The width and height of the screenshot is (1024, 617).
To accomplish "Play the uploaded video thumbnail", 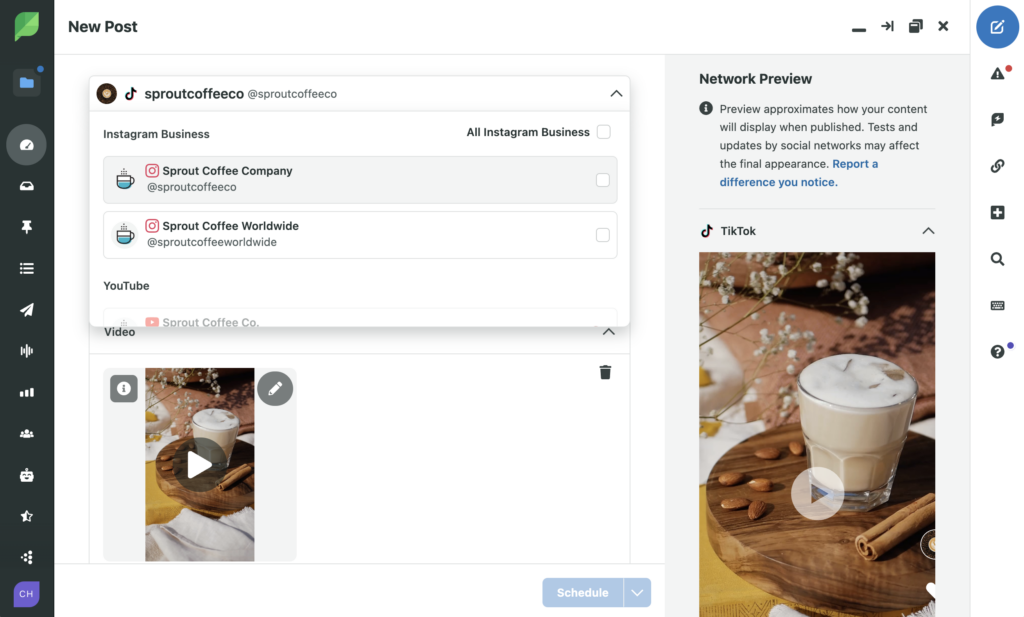I will (200, 464).
